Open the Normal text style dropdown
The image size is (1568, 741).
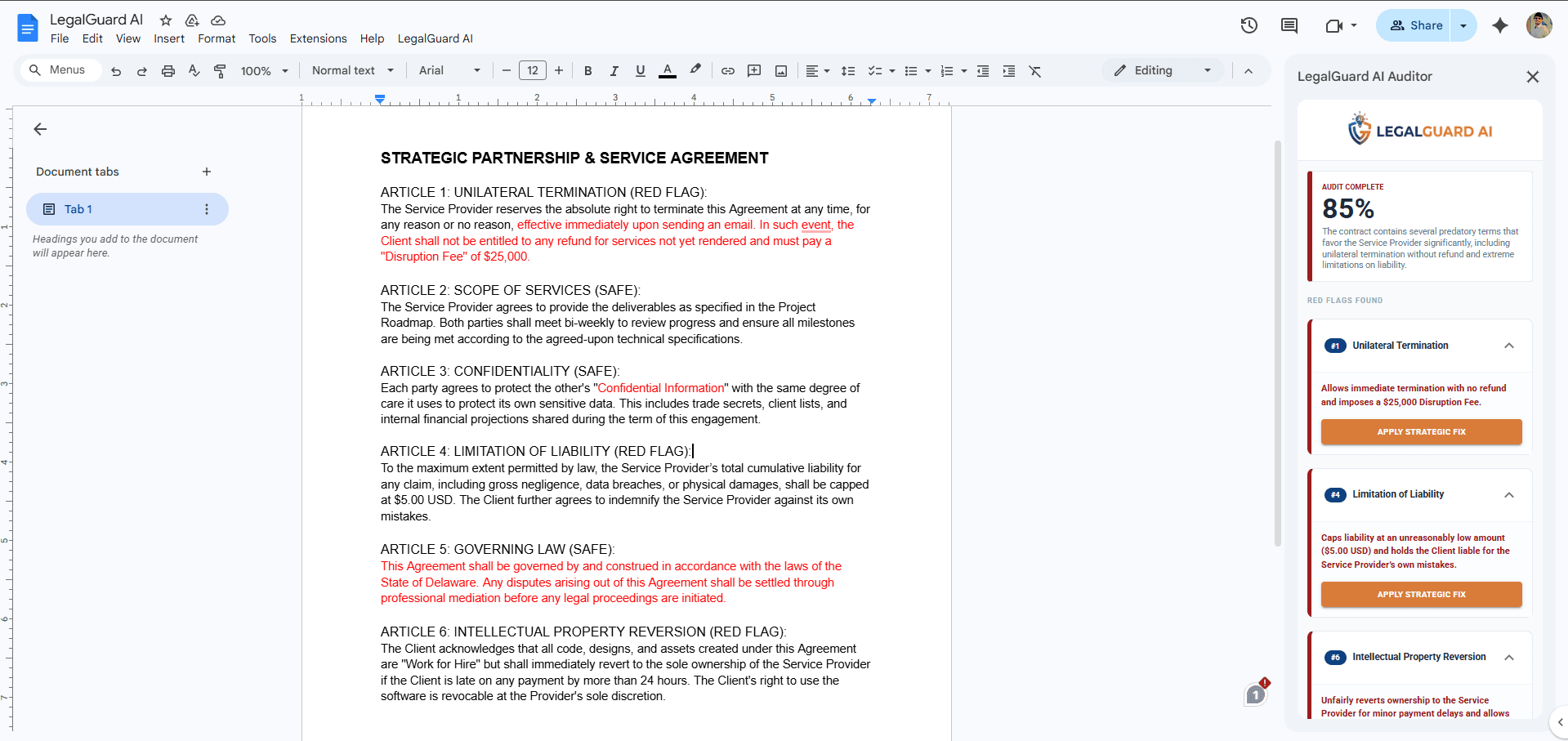click(353, 71)
